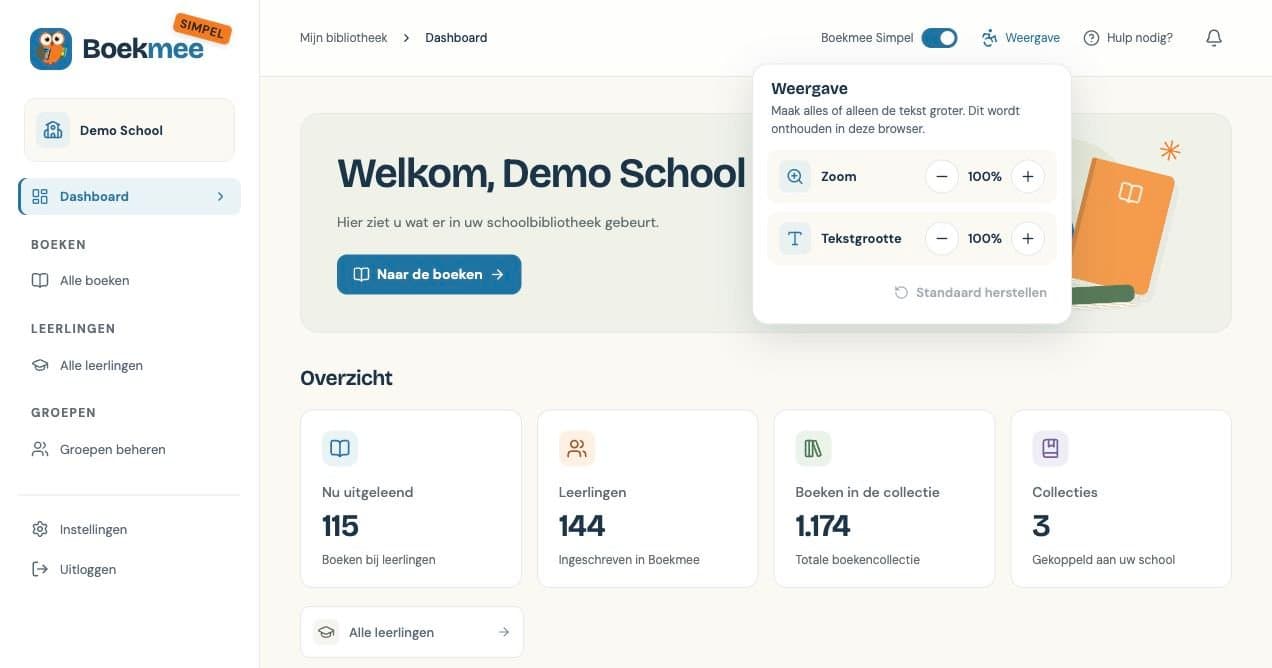The height and width of the screenshot is (668, 1272).
Task: Click the arrow on bottom Alle leerlingen button
Action: (504, 632)
